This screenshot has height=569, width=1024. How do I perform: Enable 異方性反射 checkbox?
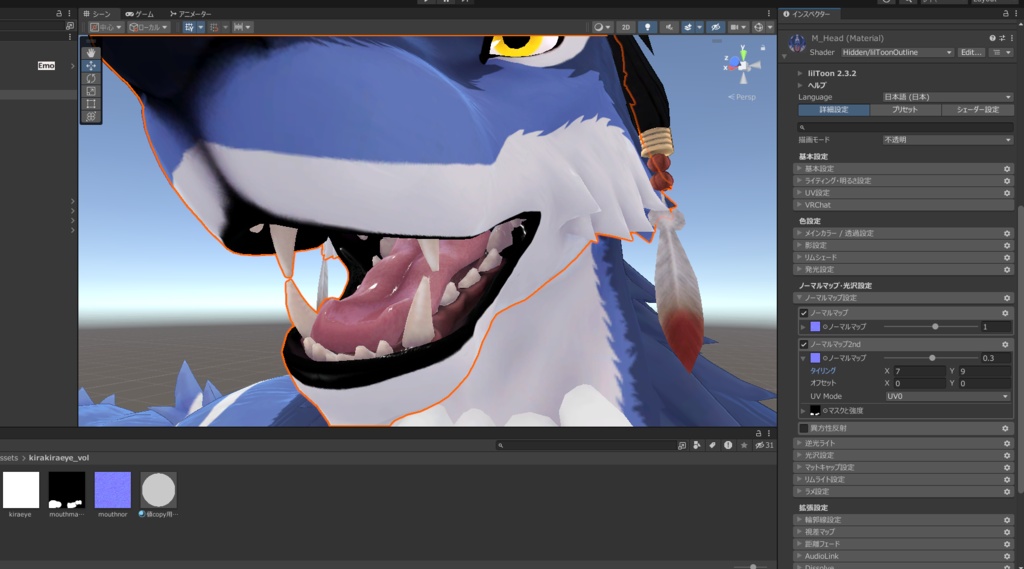point(804,429)
